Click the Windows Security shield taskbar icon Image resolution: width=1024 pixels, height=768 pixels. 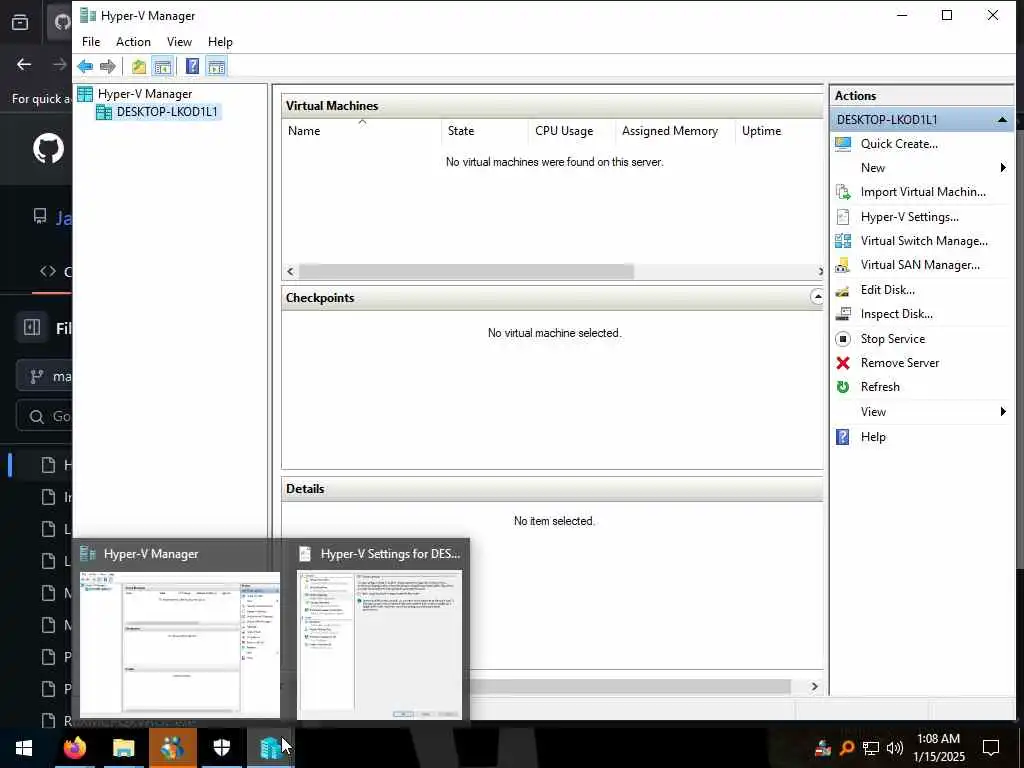point(221,748)
